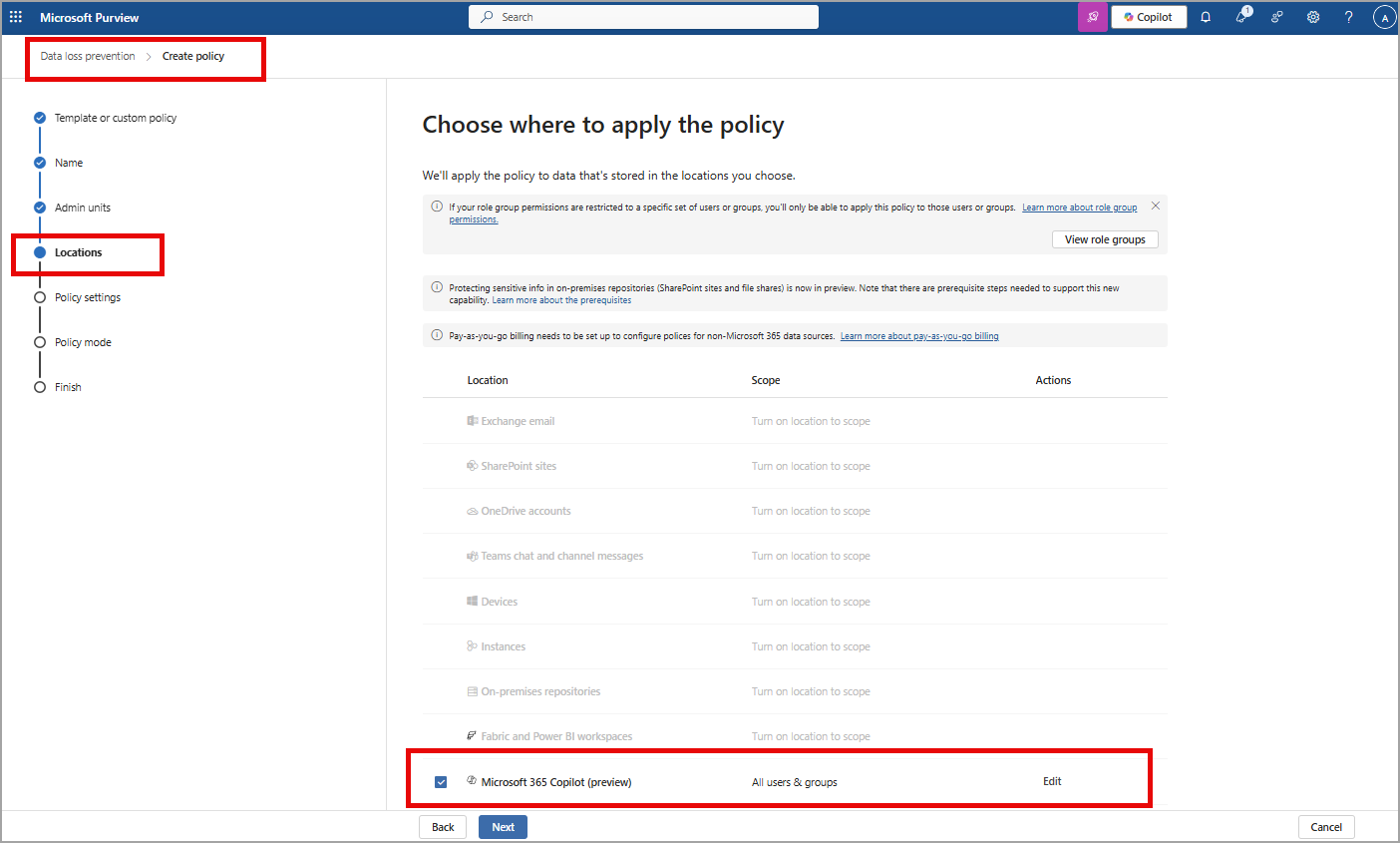The height and width of the screenshot is (843, 1400).
Task: Edit the Microsoft 365 Copilot scope
Action: point(1052,781)
